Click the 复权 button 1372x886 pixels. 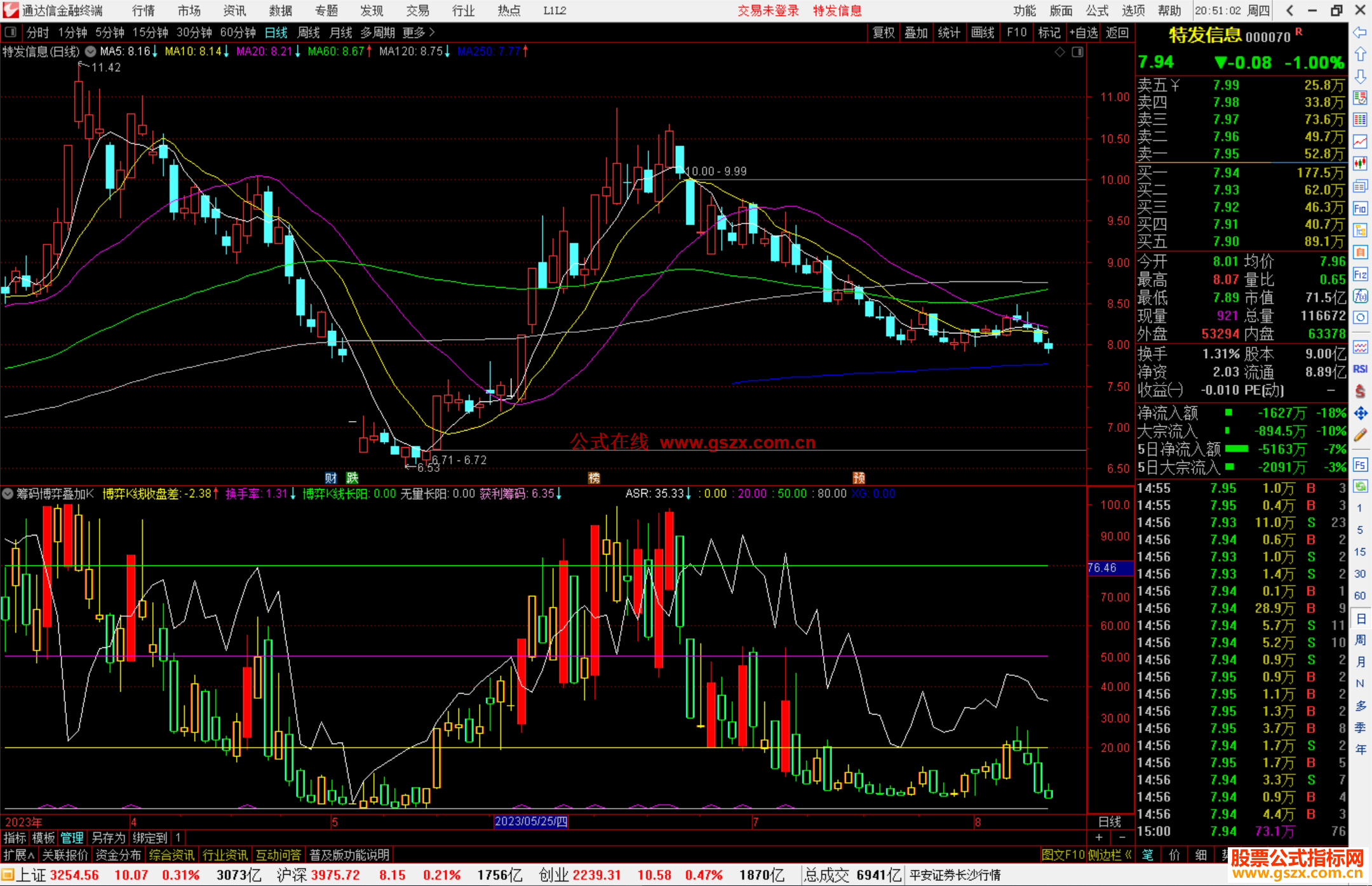(x=884, y=32)
